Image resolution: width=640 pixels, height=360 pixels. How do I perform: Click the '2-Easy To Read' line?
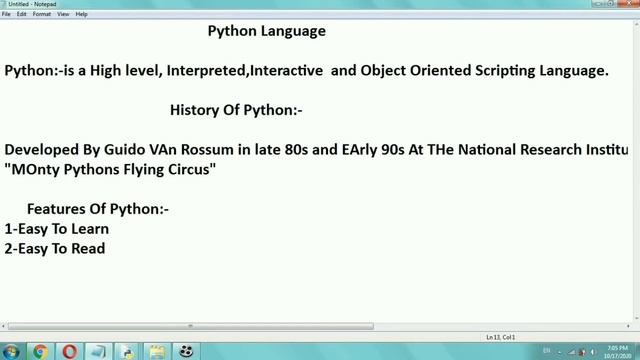pos(55,249)
